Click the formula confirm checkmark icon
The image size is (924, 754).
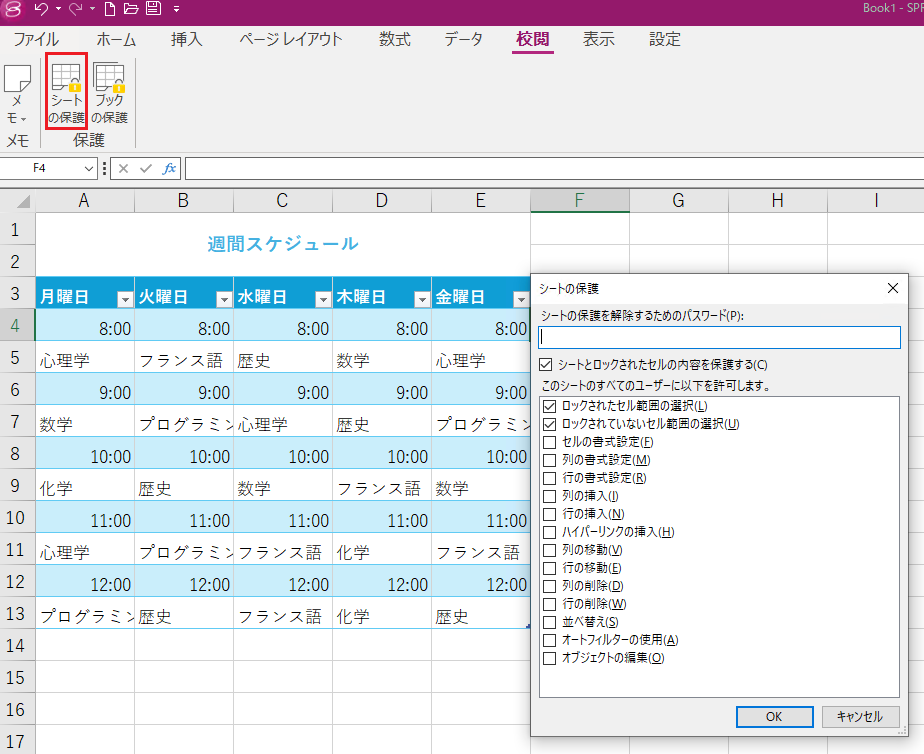click(x=146, y=168)
